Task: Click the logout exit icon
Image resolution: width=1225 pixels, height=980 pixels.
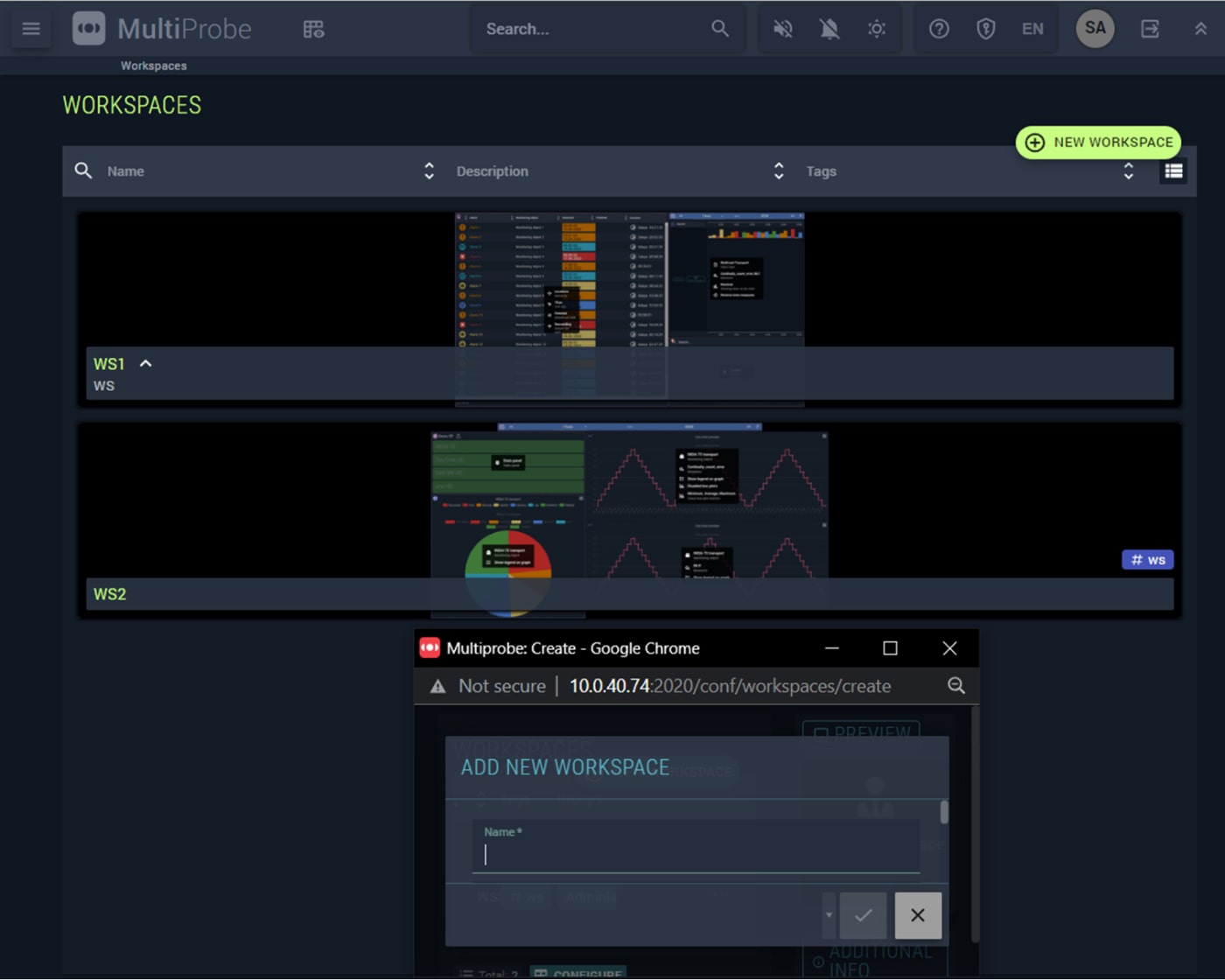Action: click(x=1150, y=29)
